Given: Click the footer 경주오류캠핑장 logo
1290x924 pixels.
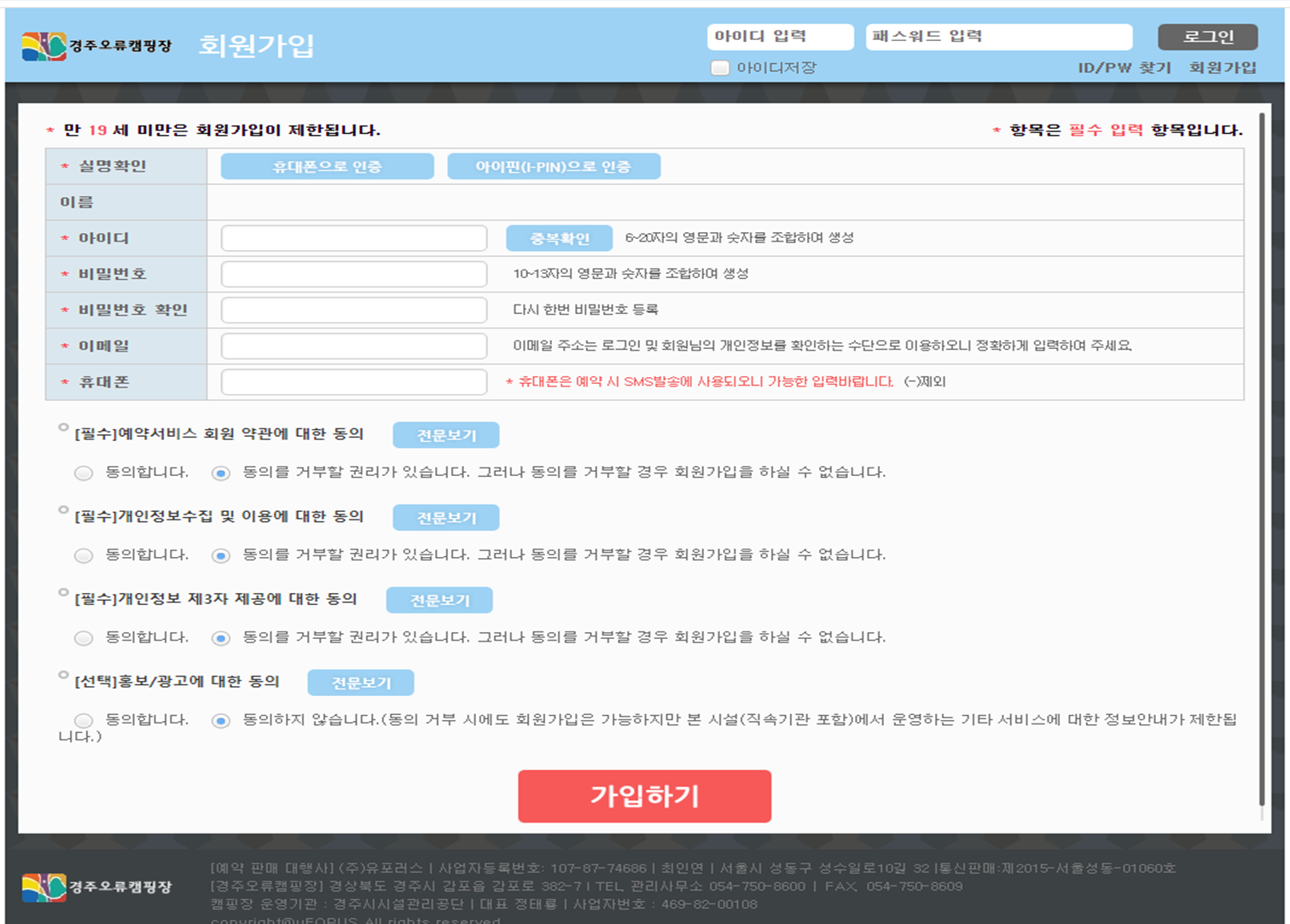Looking at the screenshot, I should (x=96, y=887).
